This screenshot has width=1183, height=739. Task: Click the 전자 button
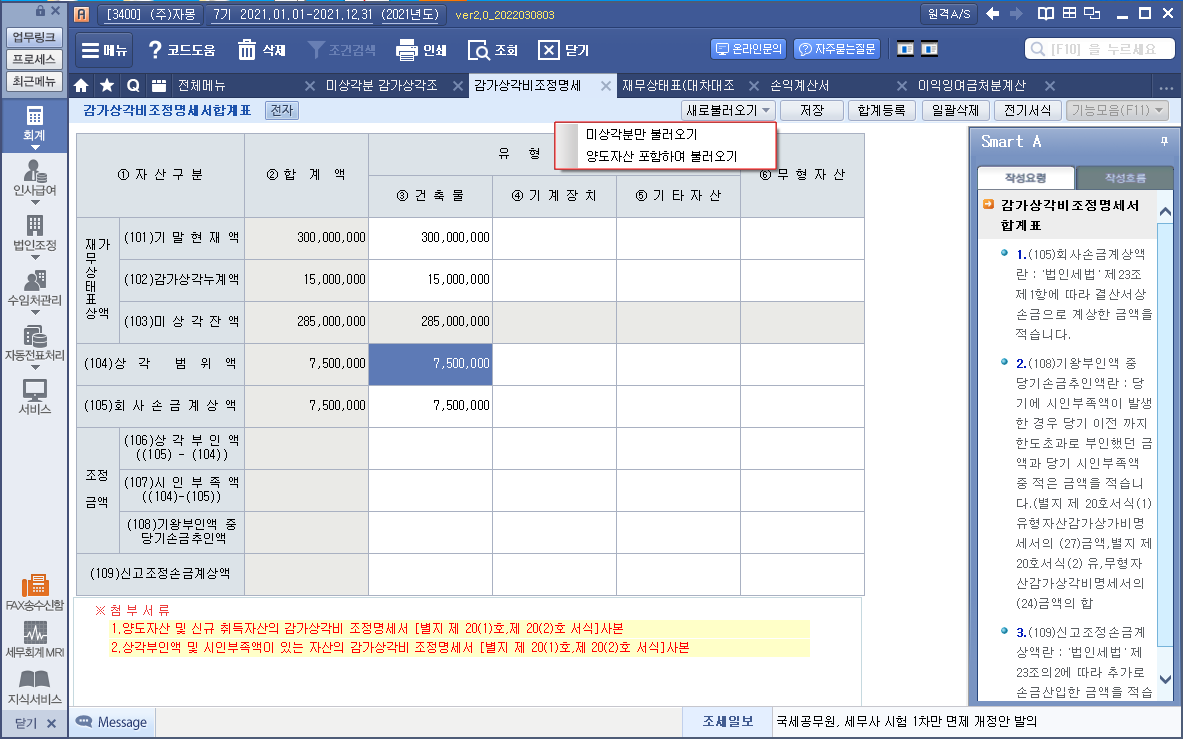point(282,110)
